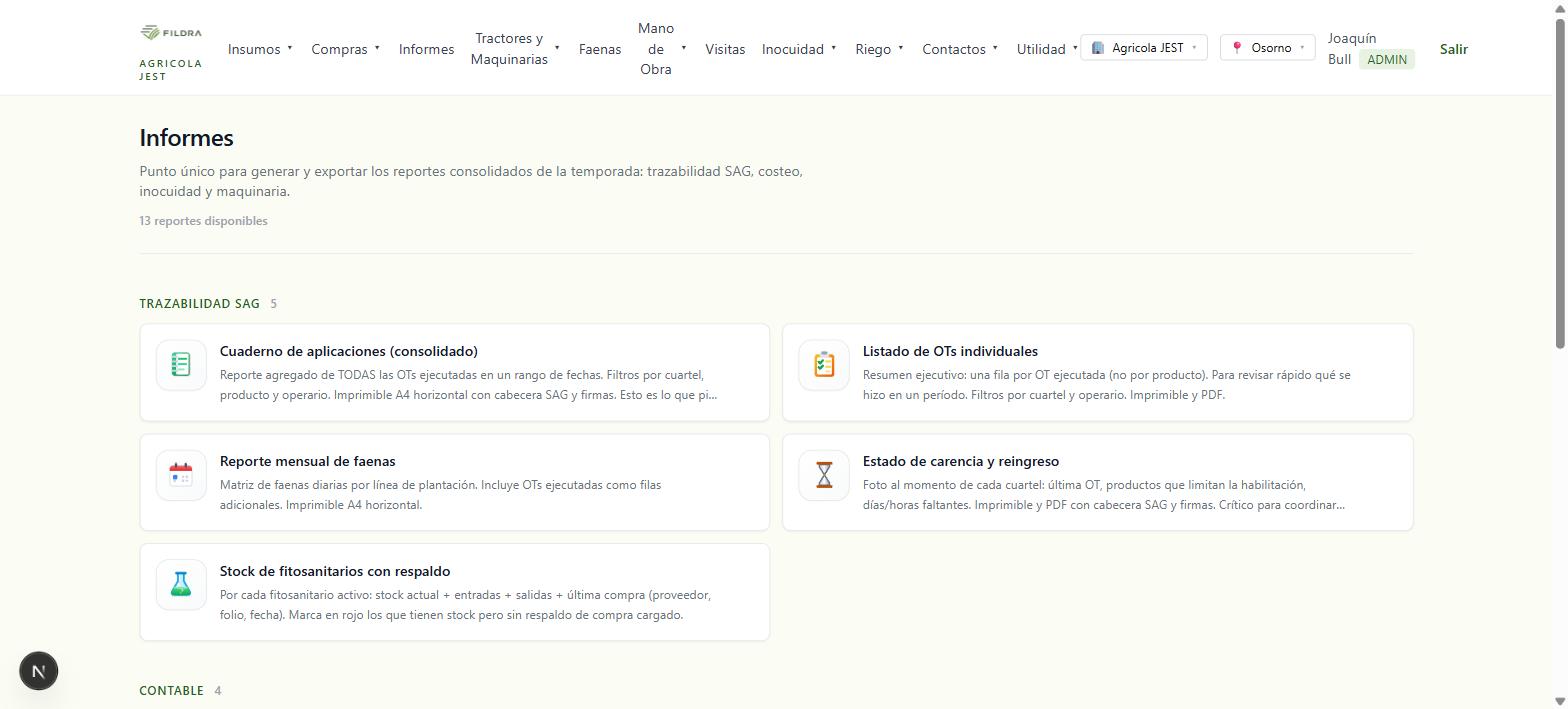Open Estado de carencia y reingreso report
Viewport: 1568px width, 709px height.
(x=1098, y=482)
